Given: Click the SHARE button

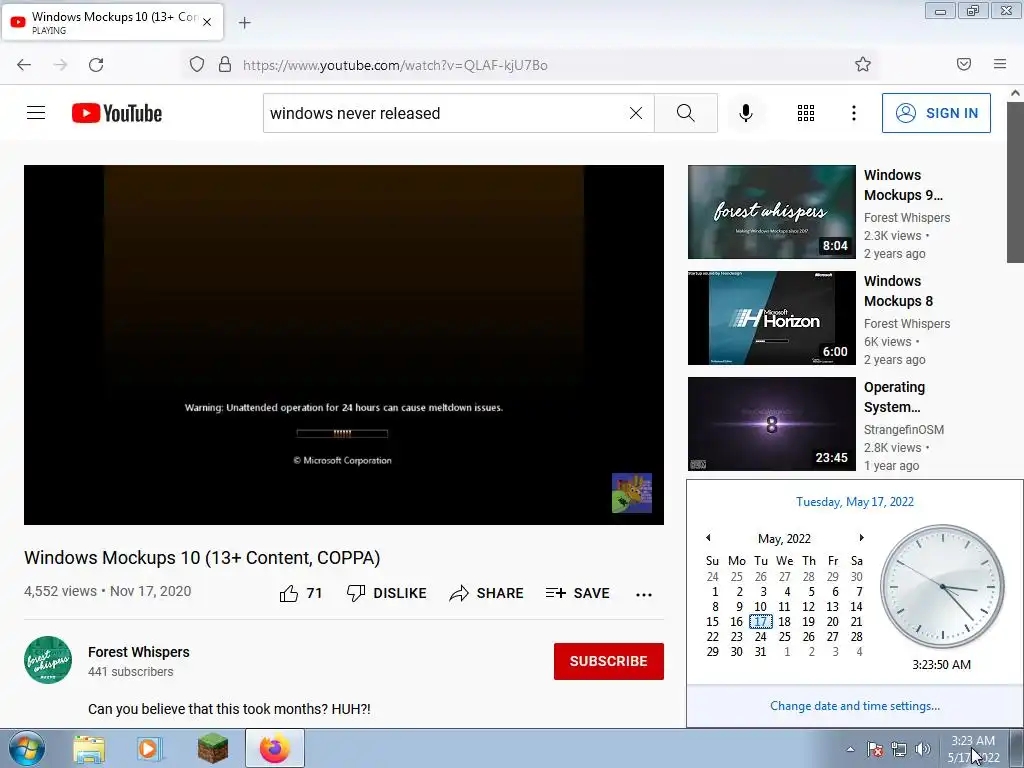Looking at the screenshot, I should [487, 593].
